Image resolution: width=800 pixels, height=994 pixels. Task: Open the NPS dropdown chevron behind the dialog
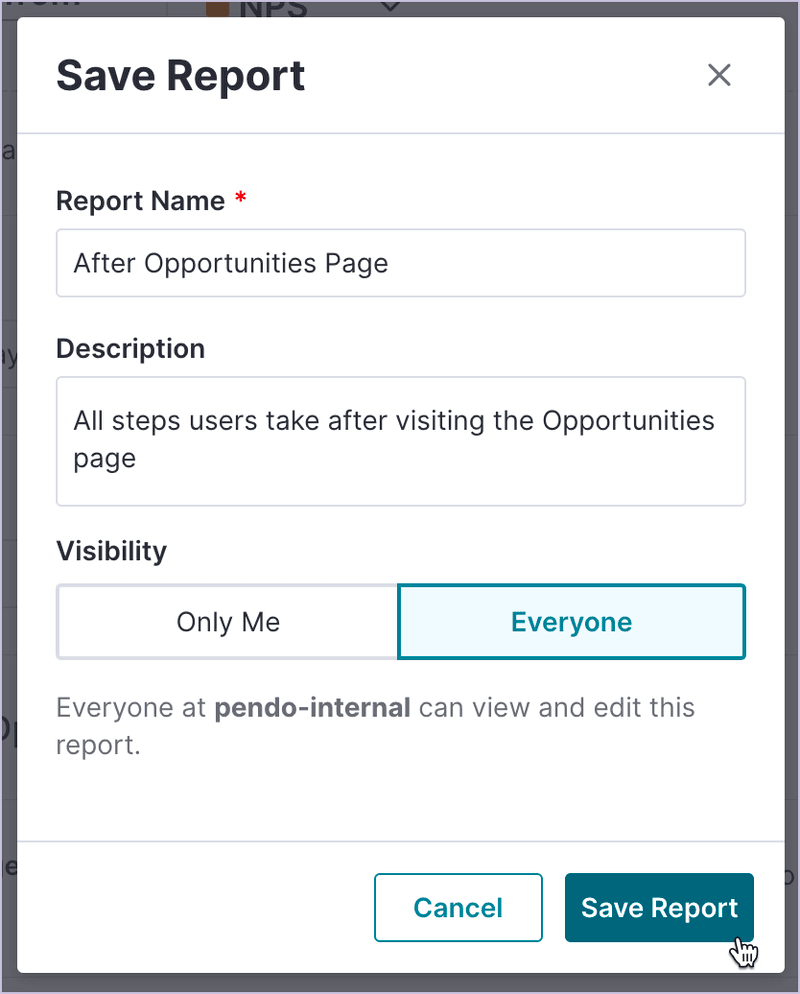coord(388,8)
